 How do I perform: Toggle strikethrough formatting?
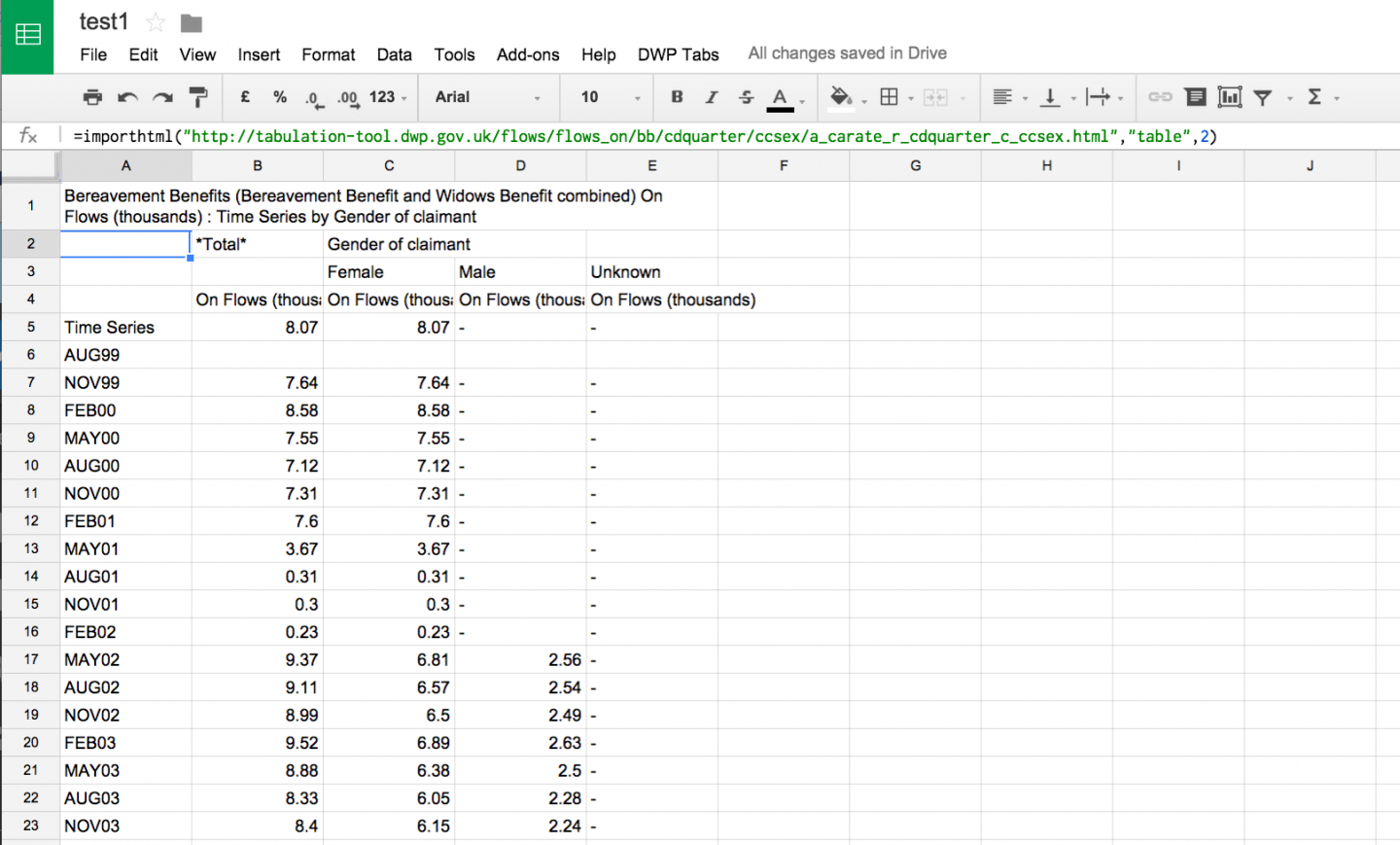[746, 97]
